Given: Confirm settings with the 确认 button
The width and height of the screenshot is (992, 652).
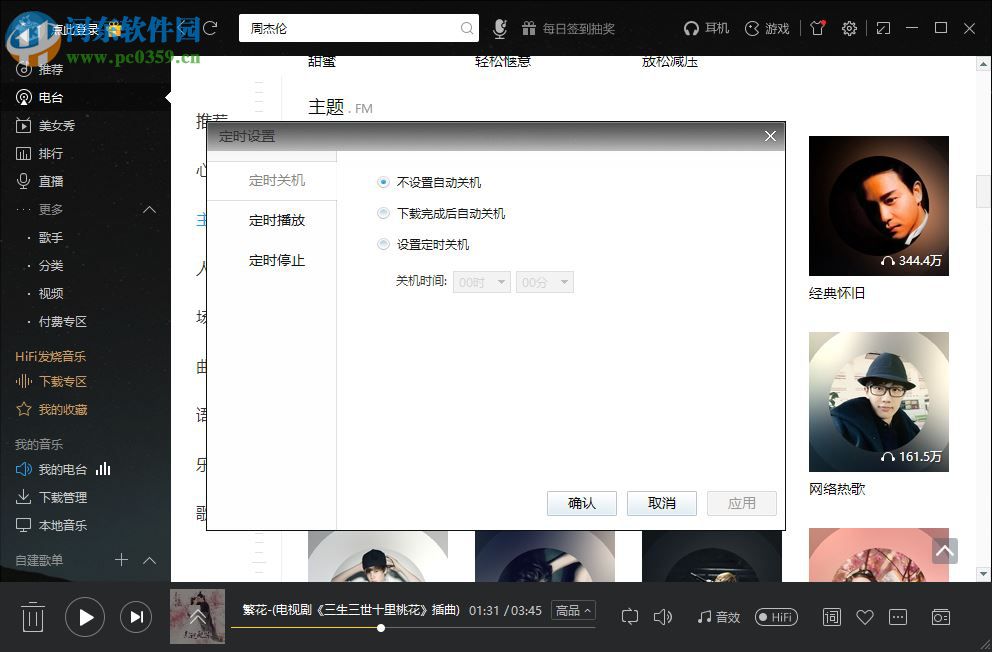Looking at the screenshot, I should coord(581,503).
